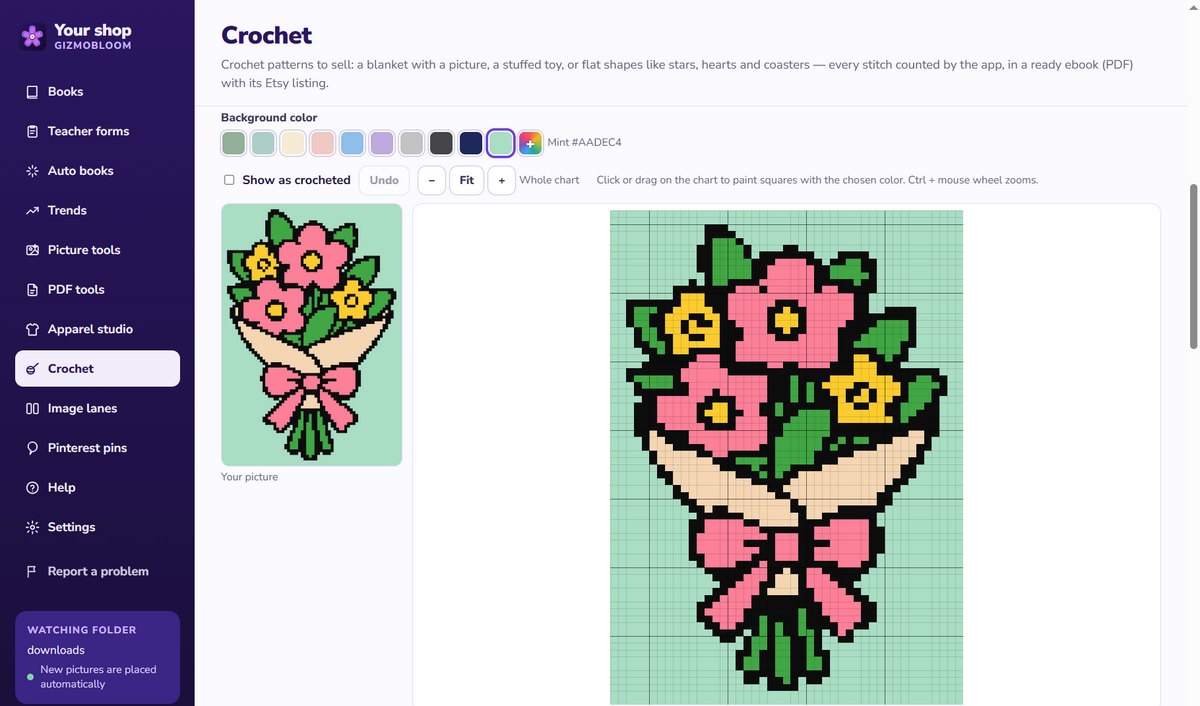Click the Background color label
This screenshot has height=706, width=1200.
pyautogui.click(x=269, y=118)
